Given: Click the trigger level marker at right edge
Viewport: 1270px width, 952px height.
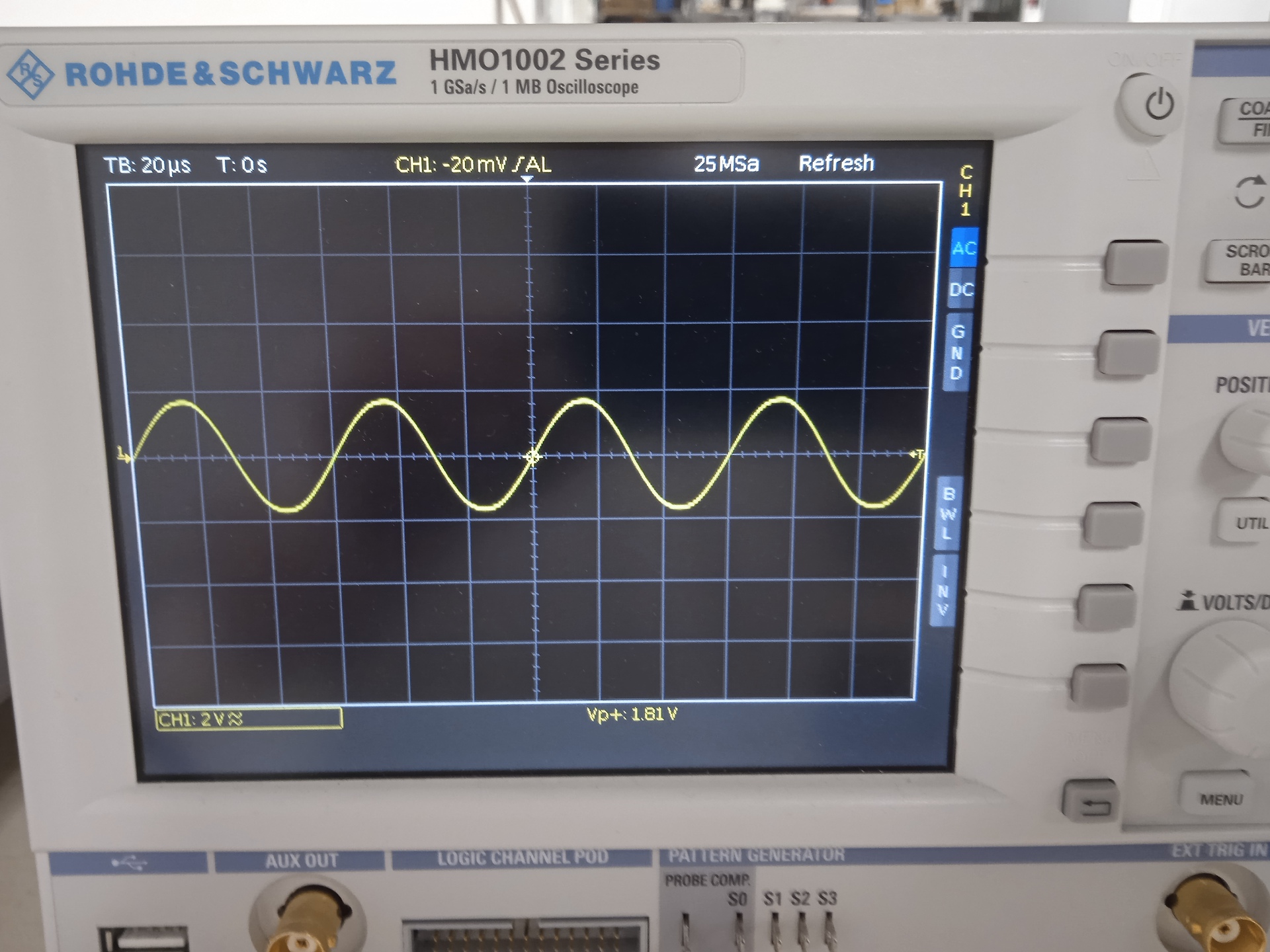Looking at the screenshot, I should click(x=917, y=454).
